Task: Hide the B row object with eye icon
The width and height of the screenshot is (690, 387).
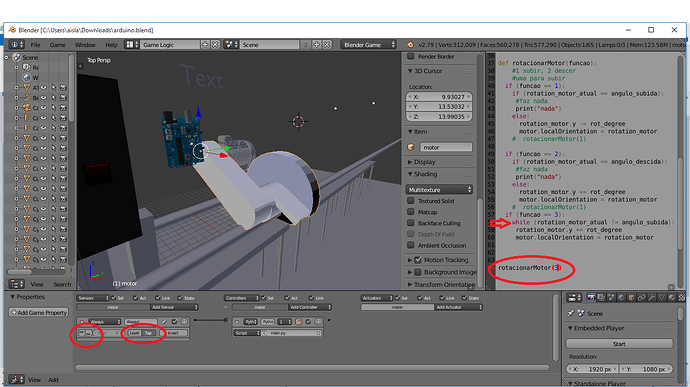Action: 44,98
